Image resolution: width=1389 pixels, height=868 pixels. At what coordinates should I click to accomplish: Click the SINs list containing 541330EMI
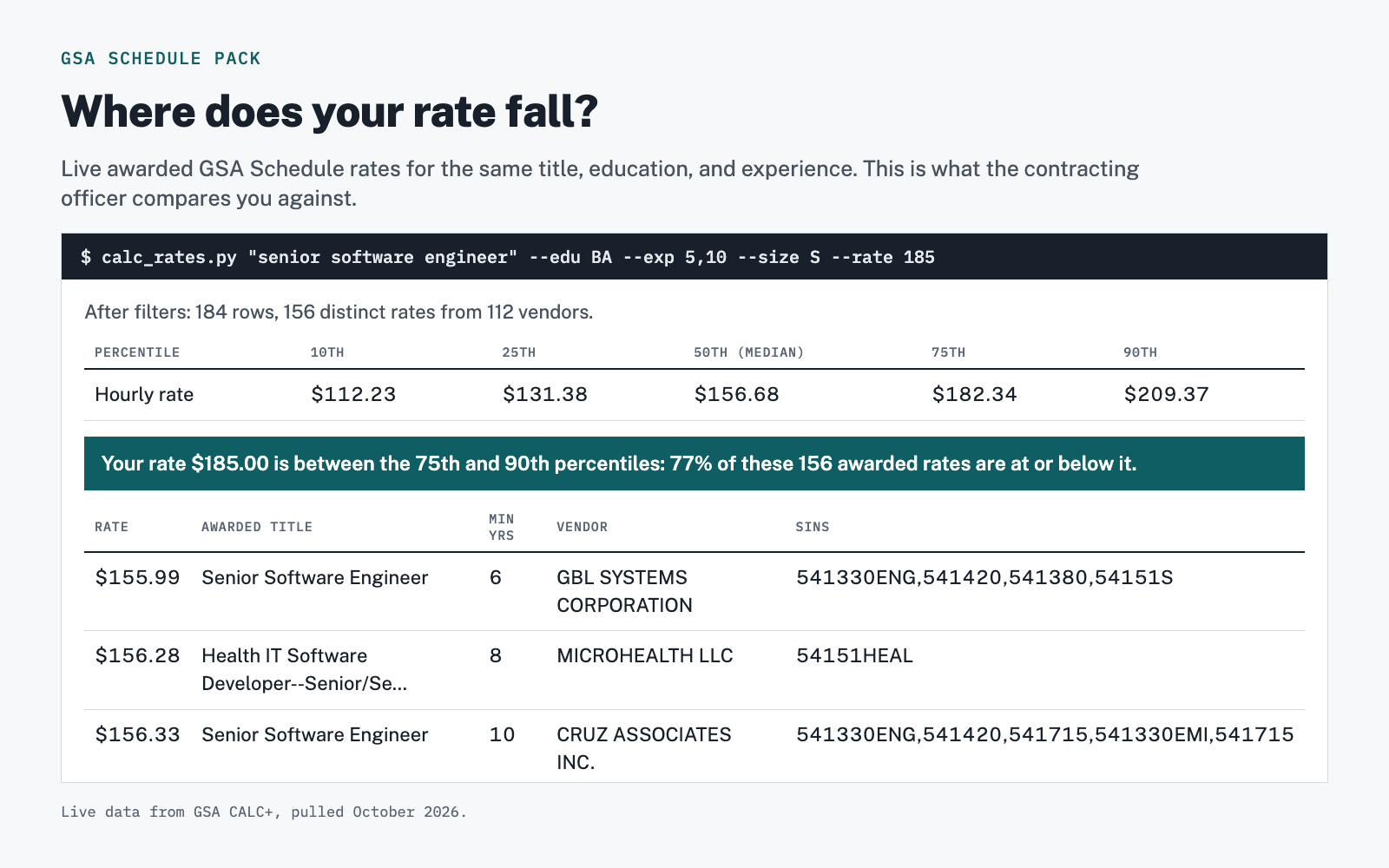click(1045, 734)
